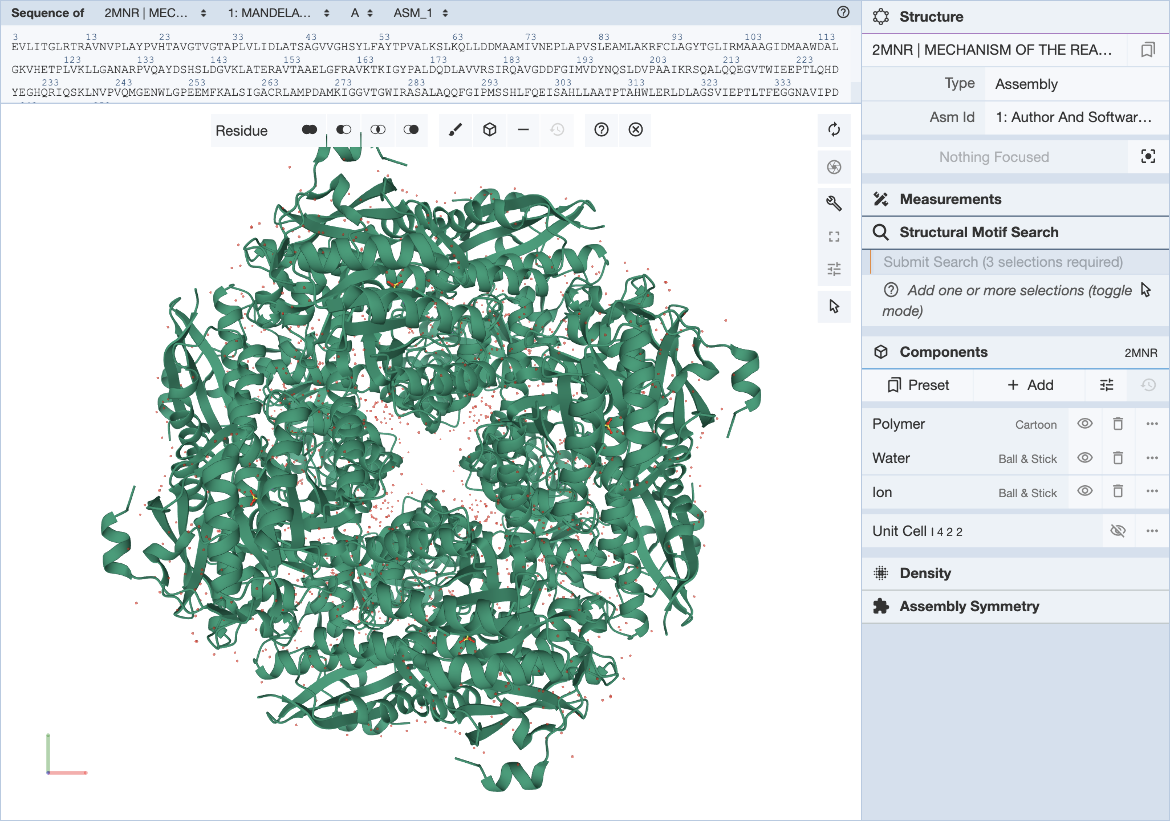Show the Unit Cell I 4 2 2
1170x821 pixels.
[x=1118, y=531]
